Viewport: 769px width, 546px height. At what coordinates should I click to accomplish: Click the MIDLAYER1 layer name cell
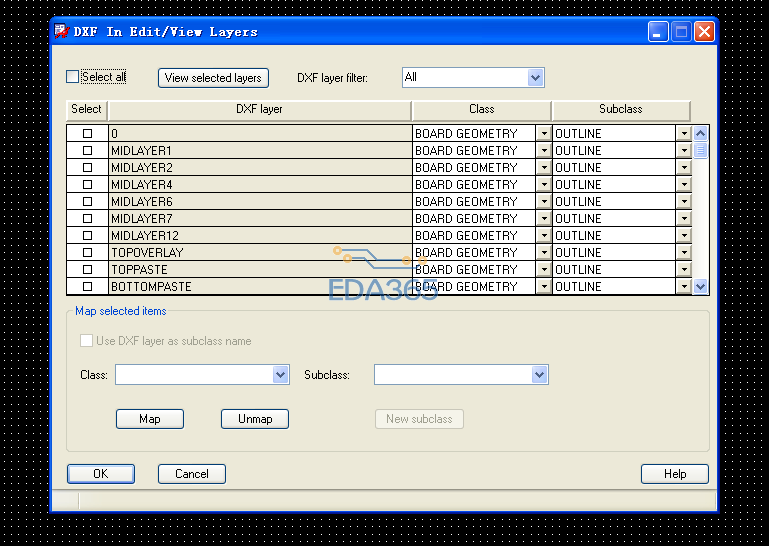[260, 151]
